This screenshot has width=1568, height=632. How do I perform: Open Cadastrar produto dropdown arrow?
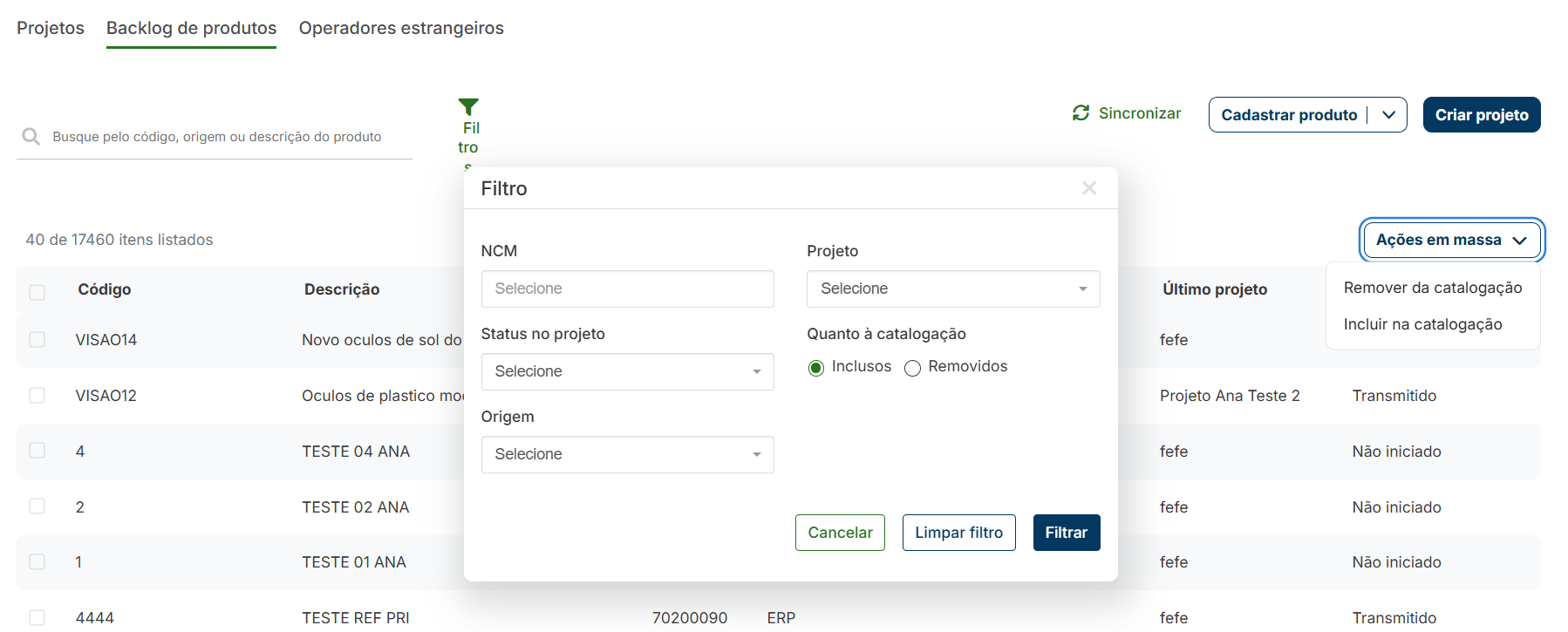[x=1388, y=115]
